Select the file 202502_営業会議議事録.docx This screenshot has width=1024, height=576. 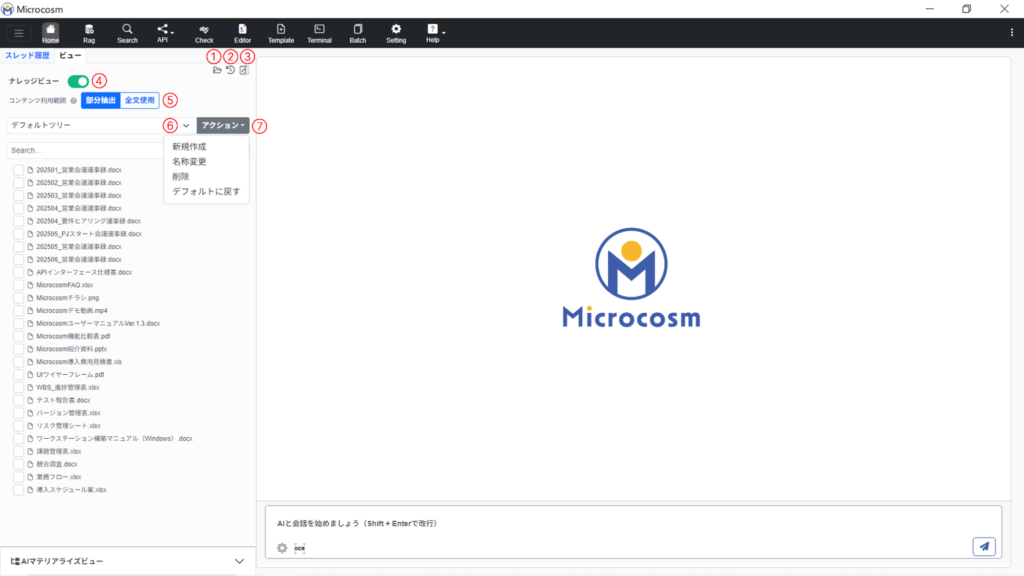79,183
